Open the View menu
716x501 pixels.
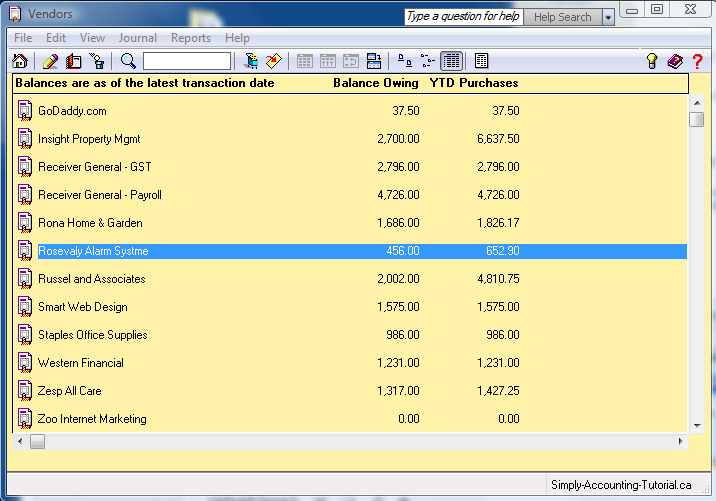pyautogui.click(x=92, y=38)
